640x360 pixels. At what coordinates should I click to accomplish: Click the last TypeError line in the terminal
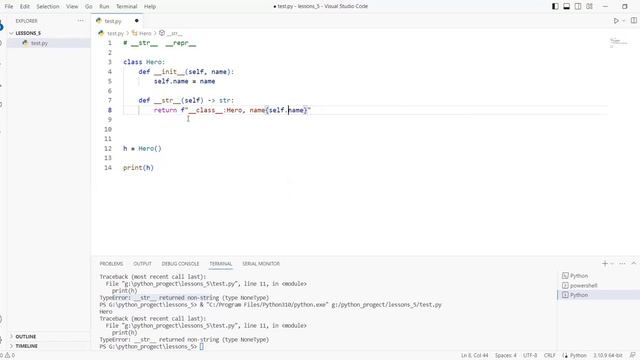(184, 340)
